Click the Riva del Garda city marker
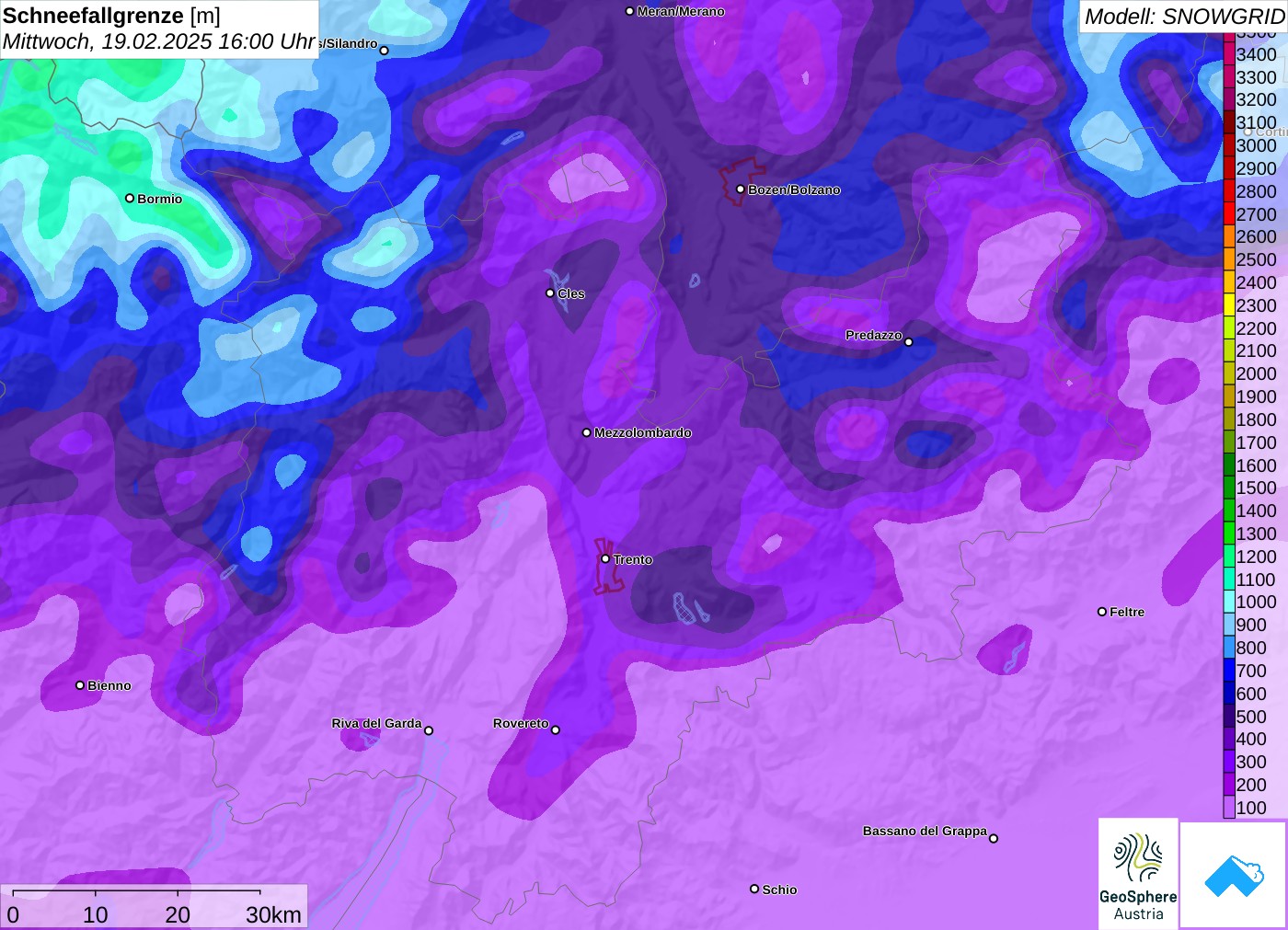Image resolution: width=1288 pixels, height=930 pixels. pos(429,730)
